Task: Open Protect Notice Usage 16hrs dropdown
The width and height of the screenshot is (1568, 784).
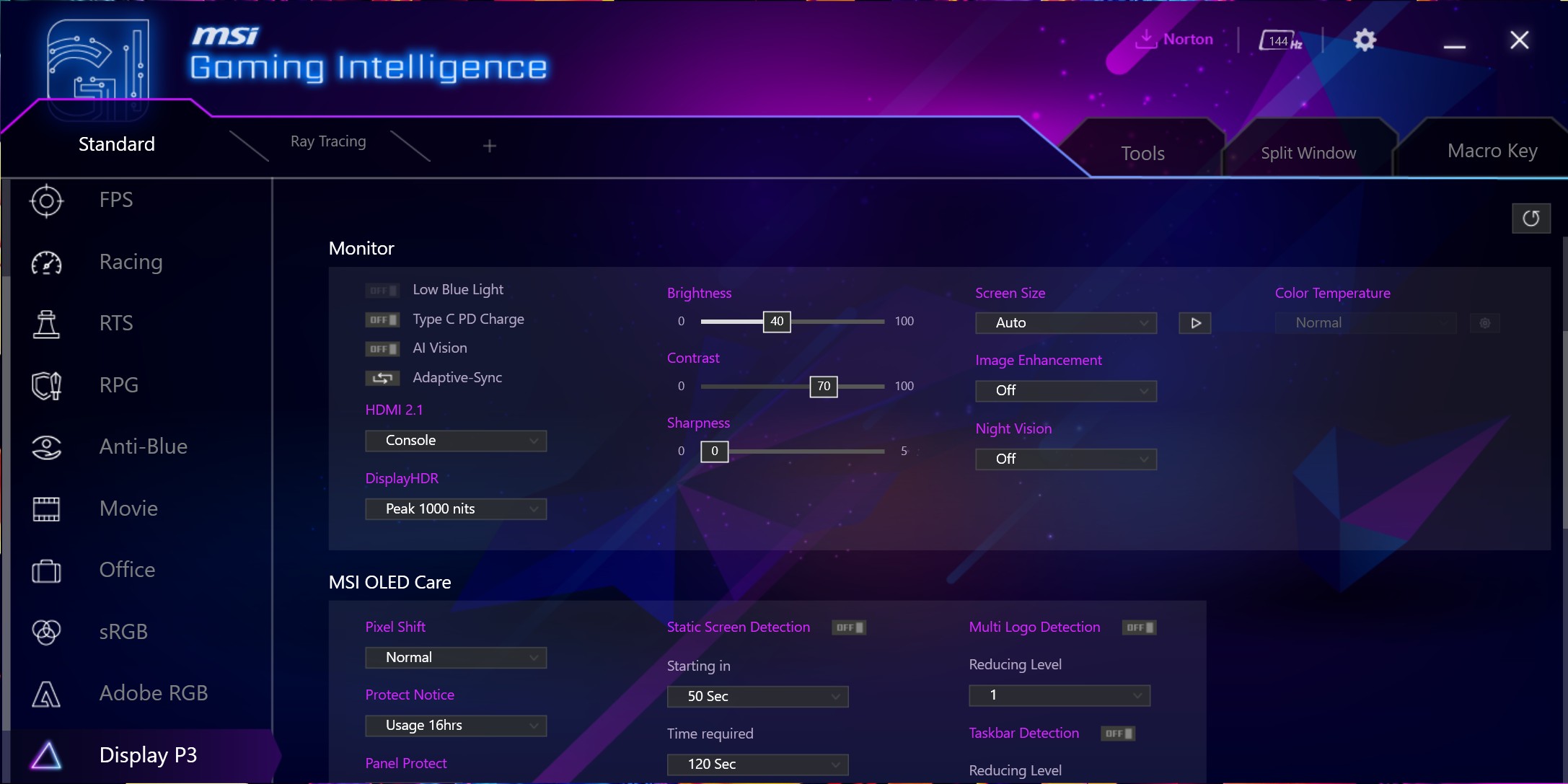Action: click(x=456, y=726)
